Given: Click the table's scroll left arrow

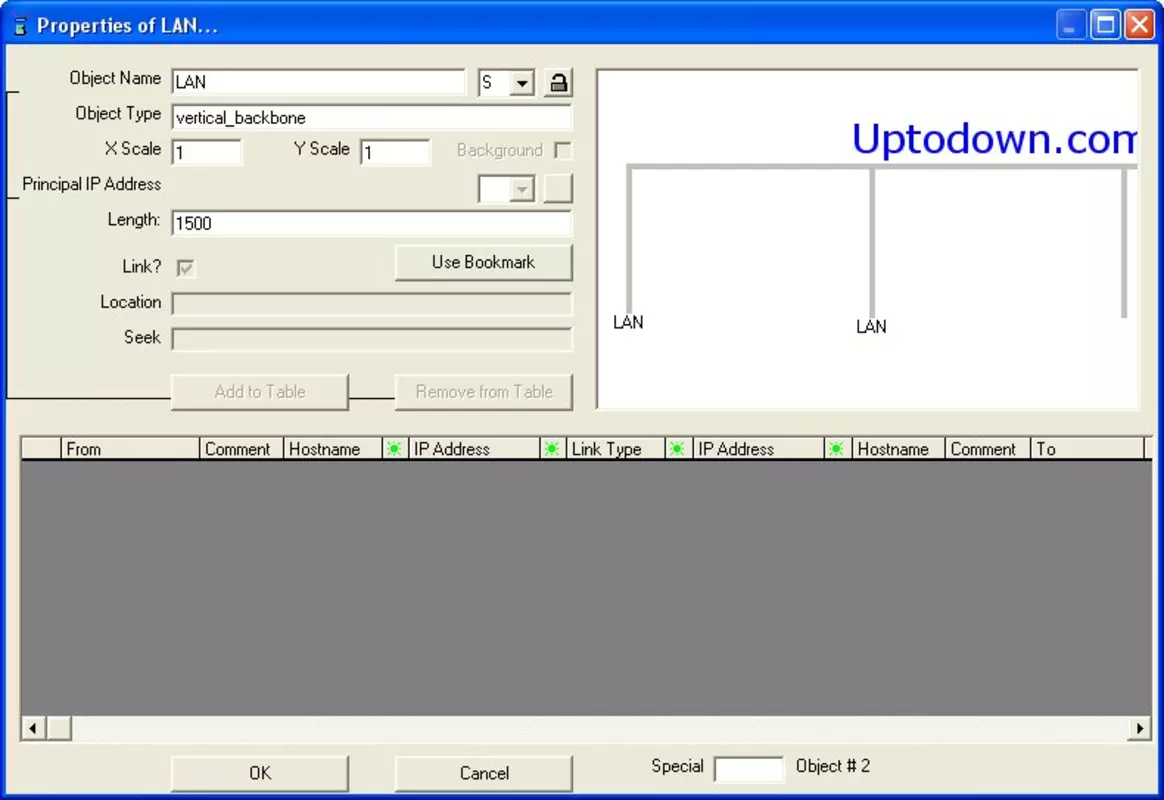Looking at the screenshot, I should click(33, 729).
